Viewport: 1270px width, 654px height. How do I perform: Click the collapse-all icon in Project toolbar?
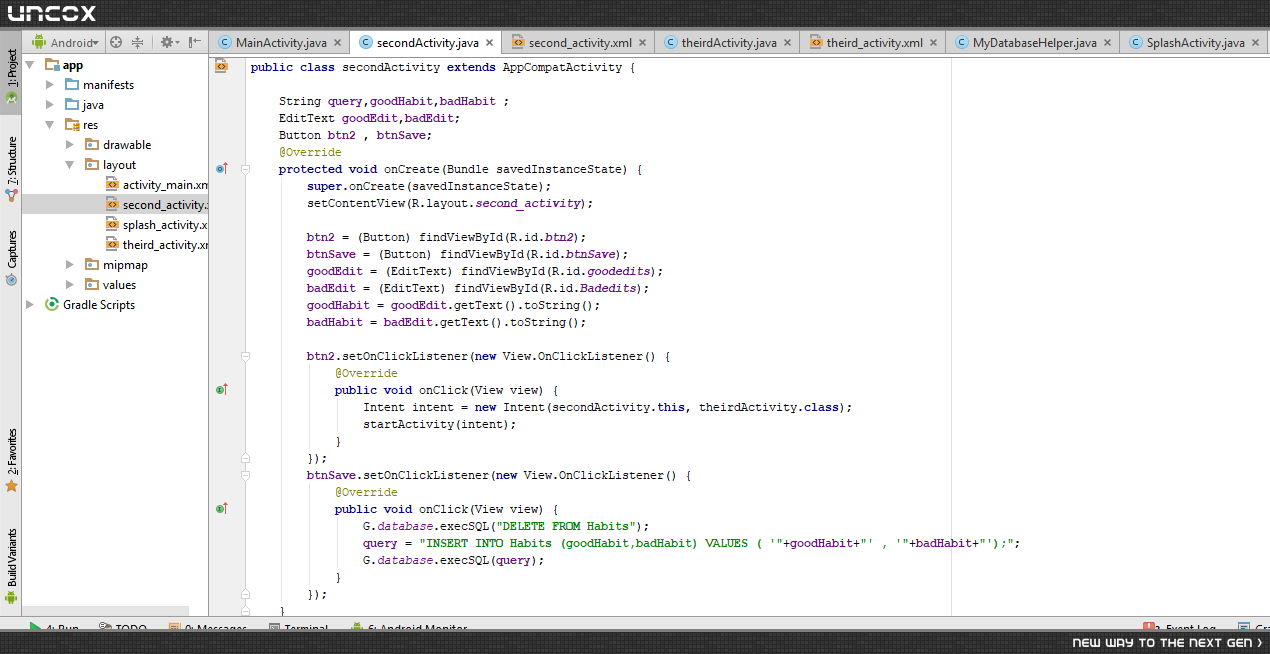point(138,42)
